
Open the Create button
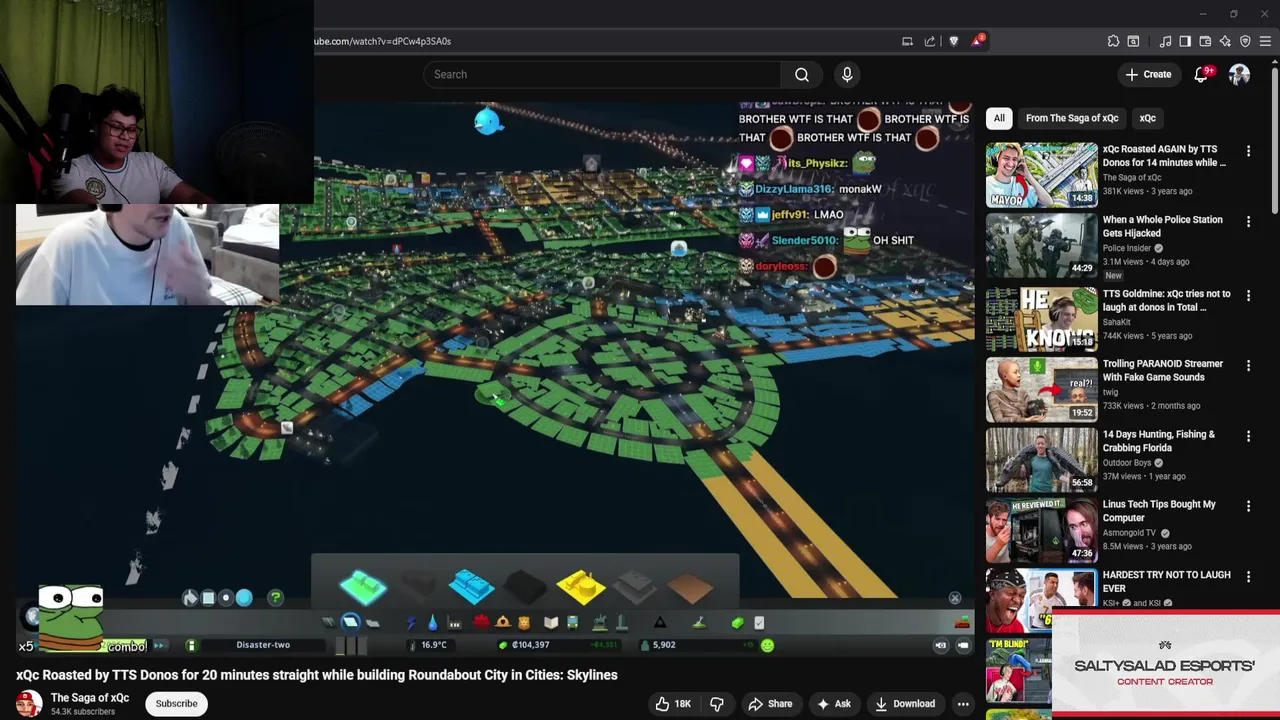click(x=1148, y=74)
